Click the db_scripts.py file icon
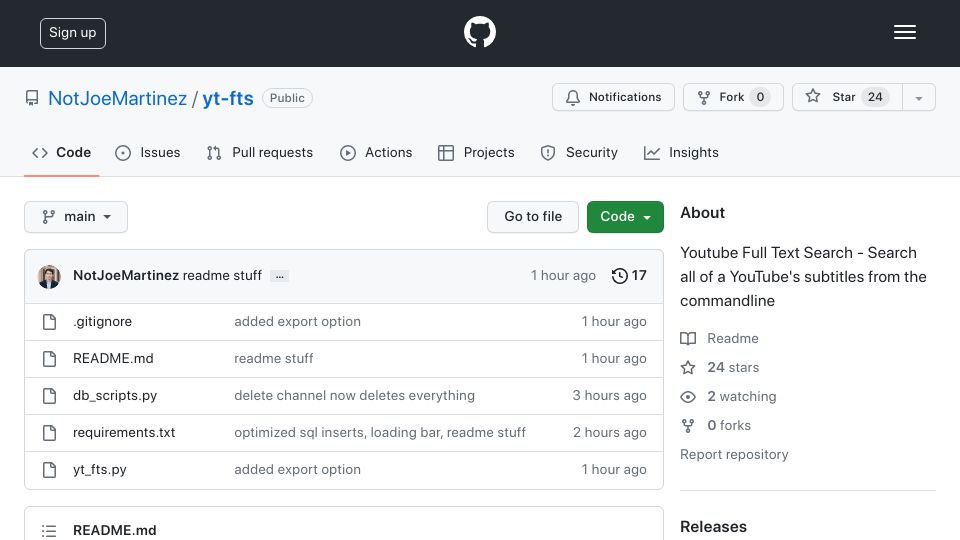960x540 pixels. pos(50,396)
